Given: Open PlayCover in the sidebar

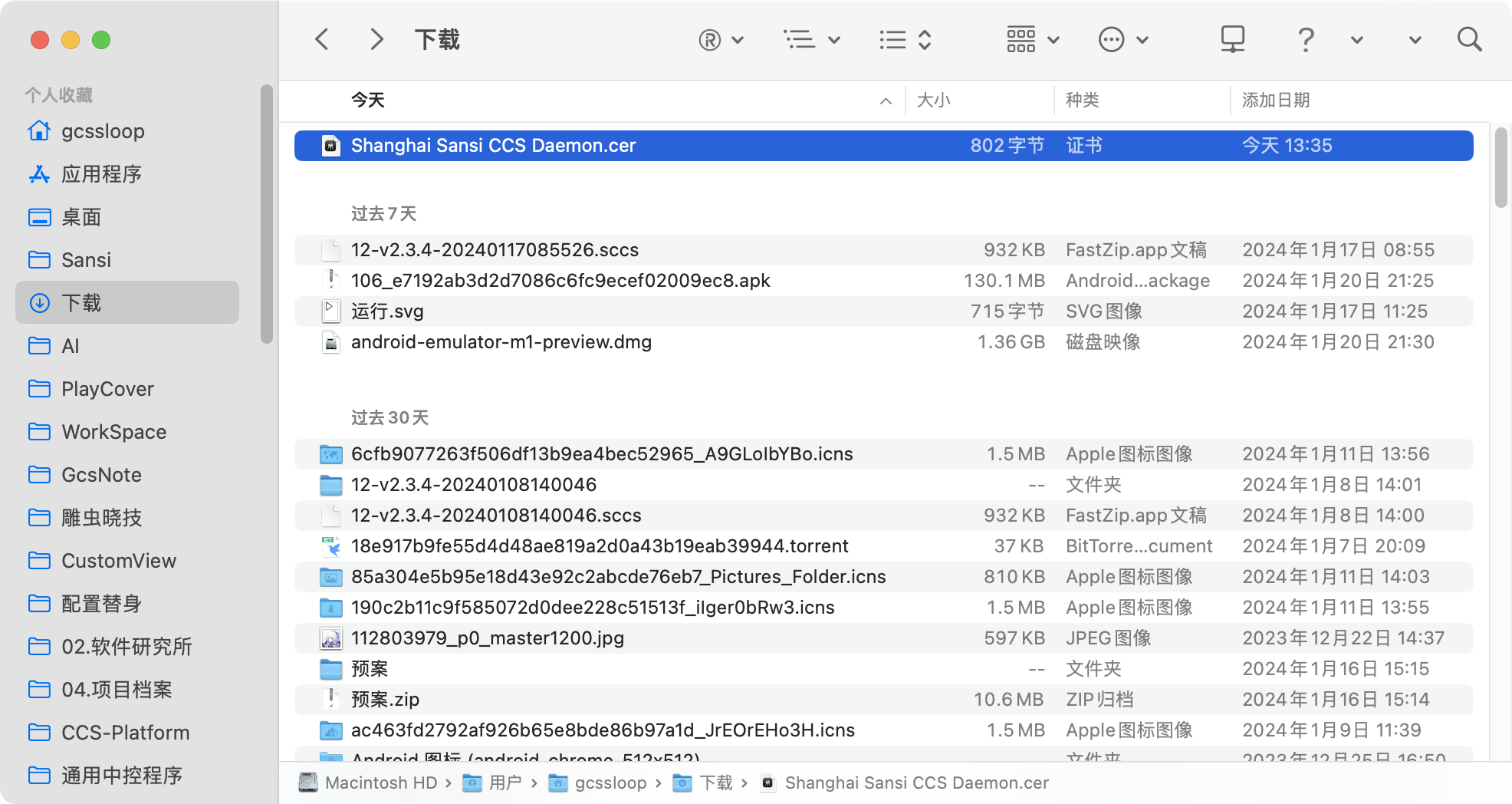Looking at the screenshot, I should [127, 389].
